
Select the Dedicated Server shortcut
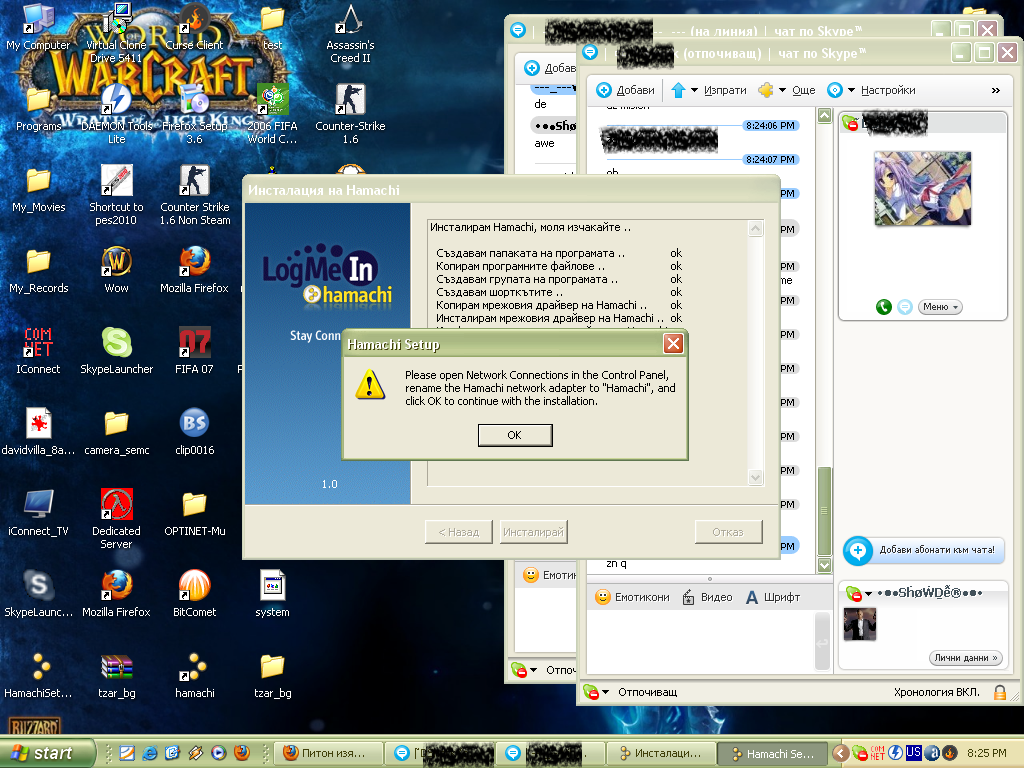[x=116, y=519]
